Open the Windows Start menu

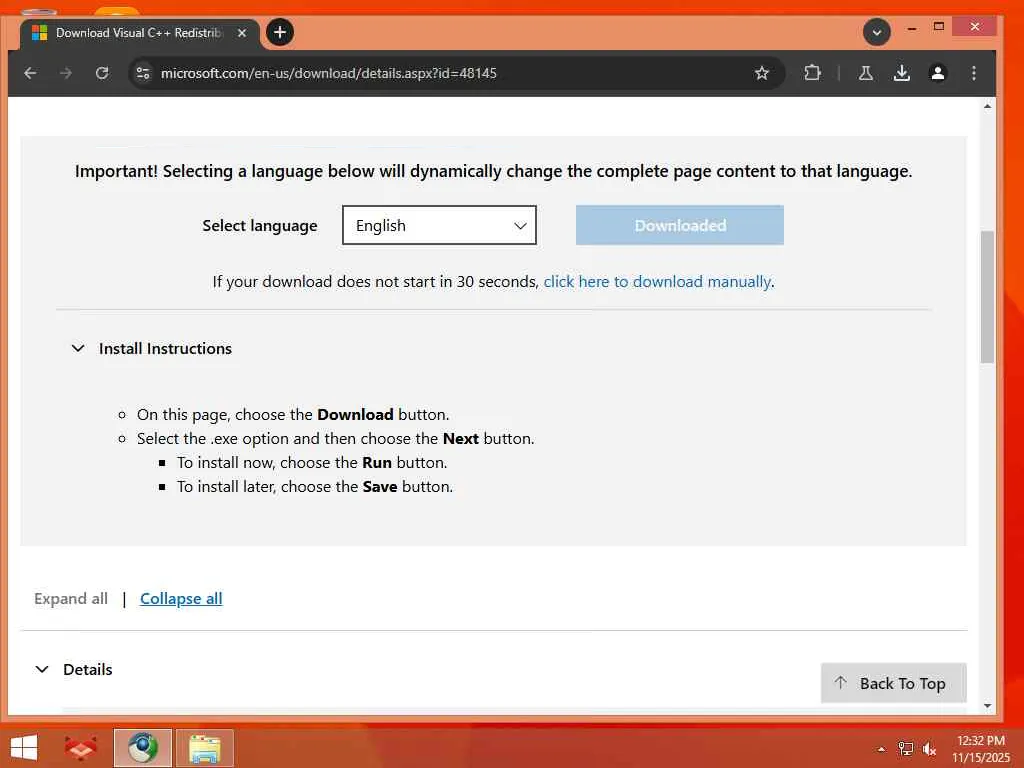coord(24,748)
